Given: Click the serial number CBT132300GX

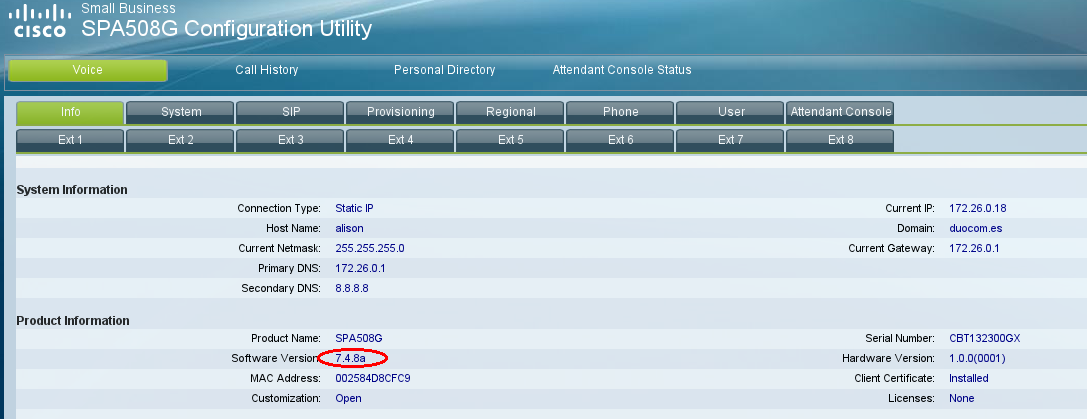Looking at the screenshot, I should (x=984, y=338).
